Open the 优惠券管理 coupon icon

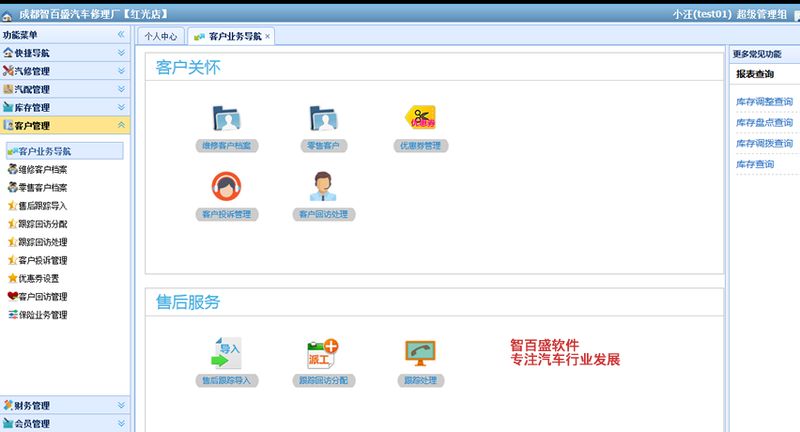point(420,117)
